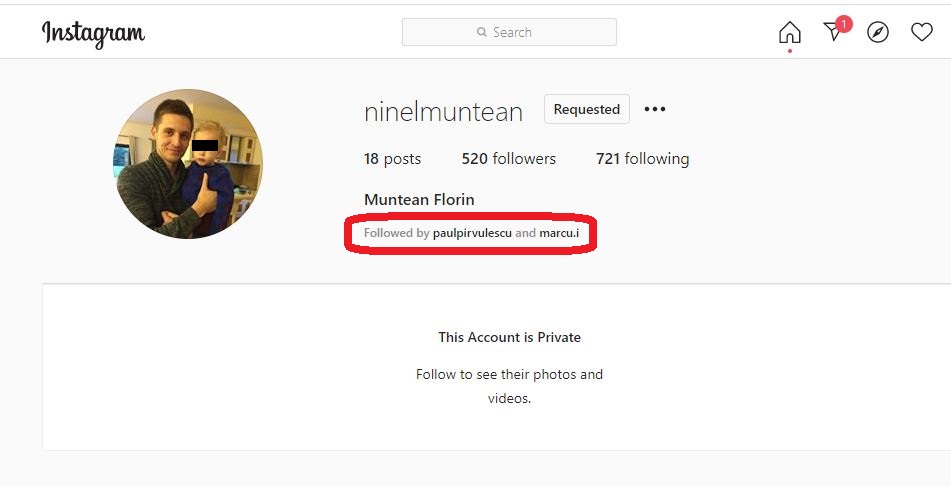Screen dimensions: 951x486
Task: Click the magnifier icon in search bar
Action: pyautogui.click(x=482, y=33)
